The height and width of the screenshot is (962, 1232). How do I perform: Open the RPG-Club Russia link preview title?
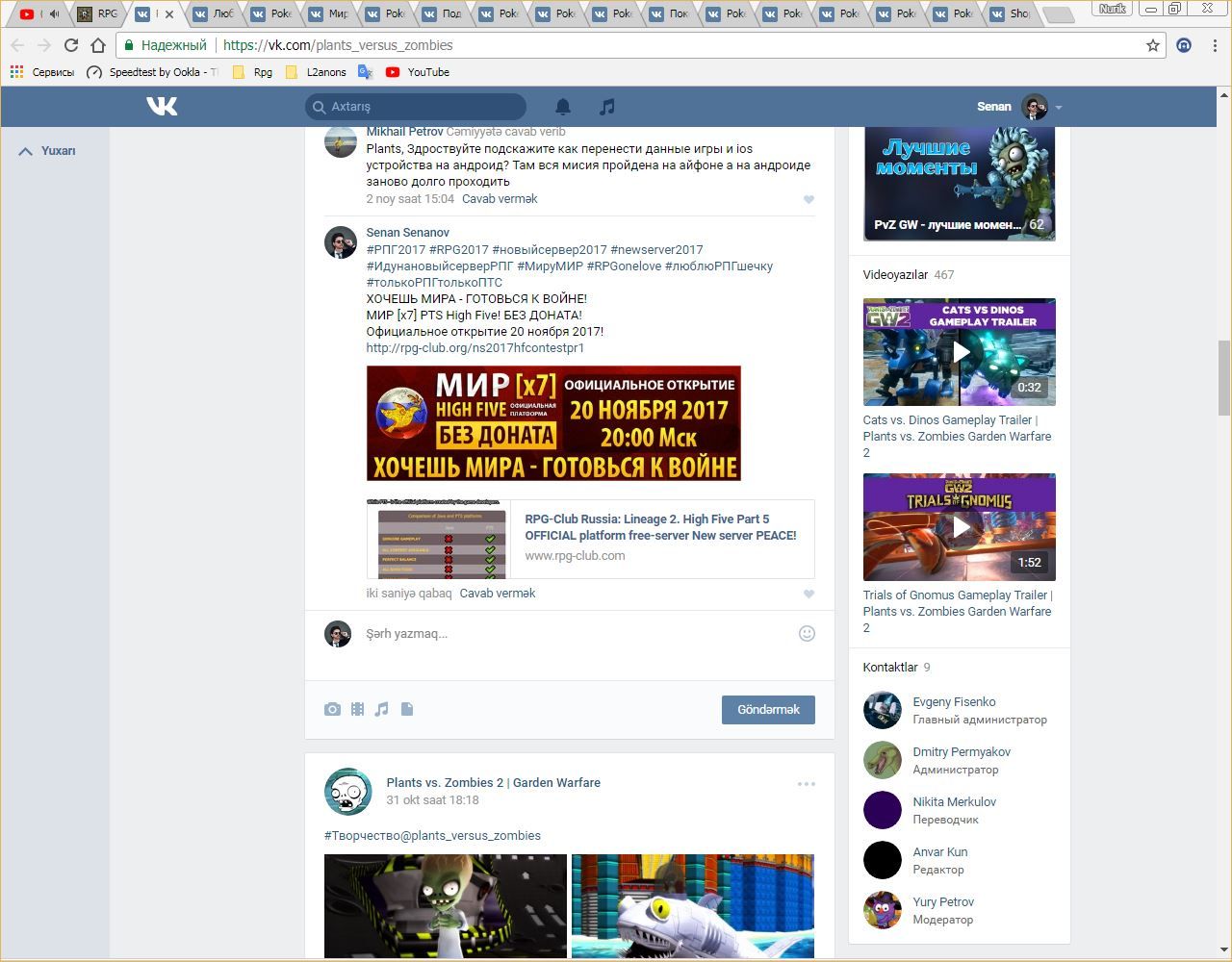[660, 527]
